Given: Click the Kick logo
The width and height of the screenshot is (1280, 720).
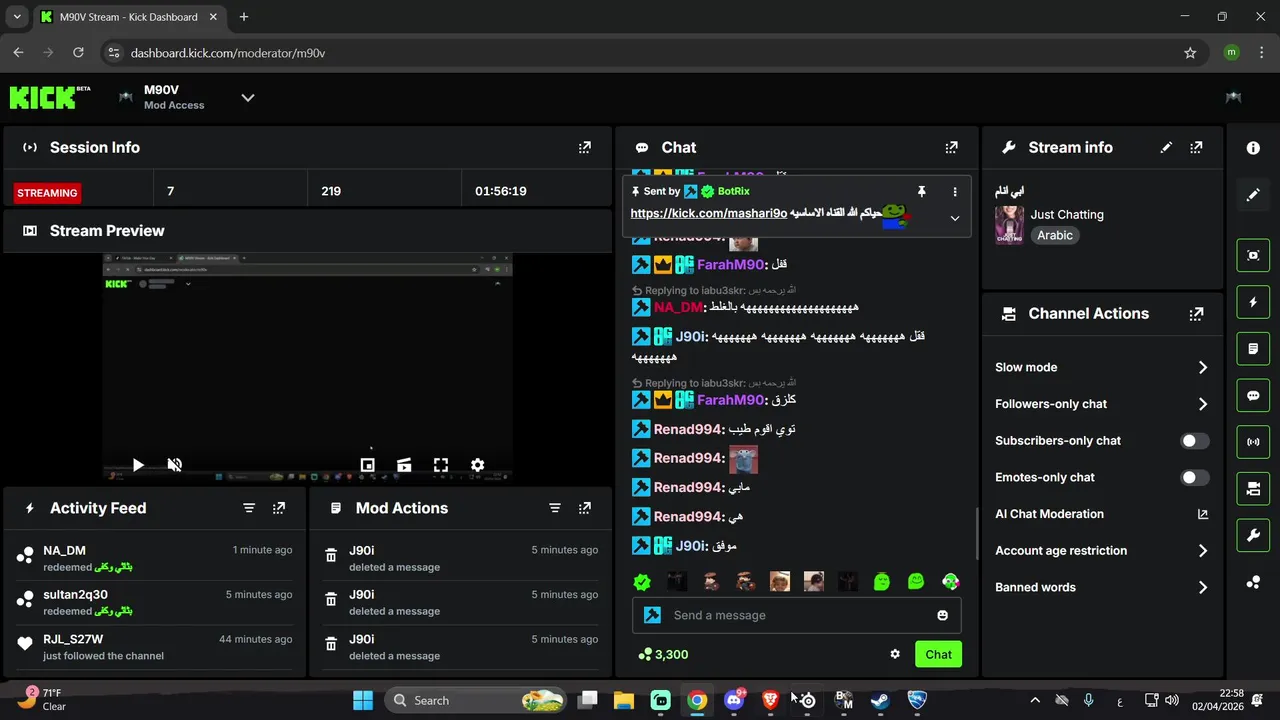Looking at the screenshot, I should tap(49, 97).
